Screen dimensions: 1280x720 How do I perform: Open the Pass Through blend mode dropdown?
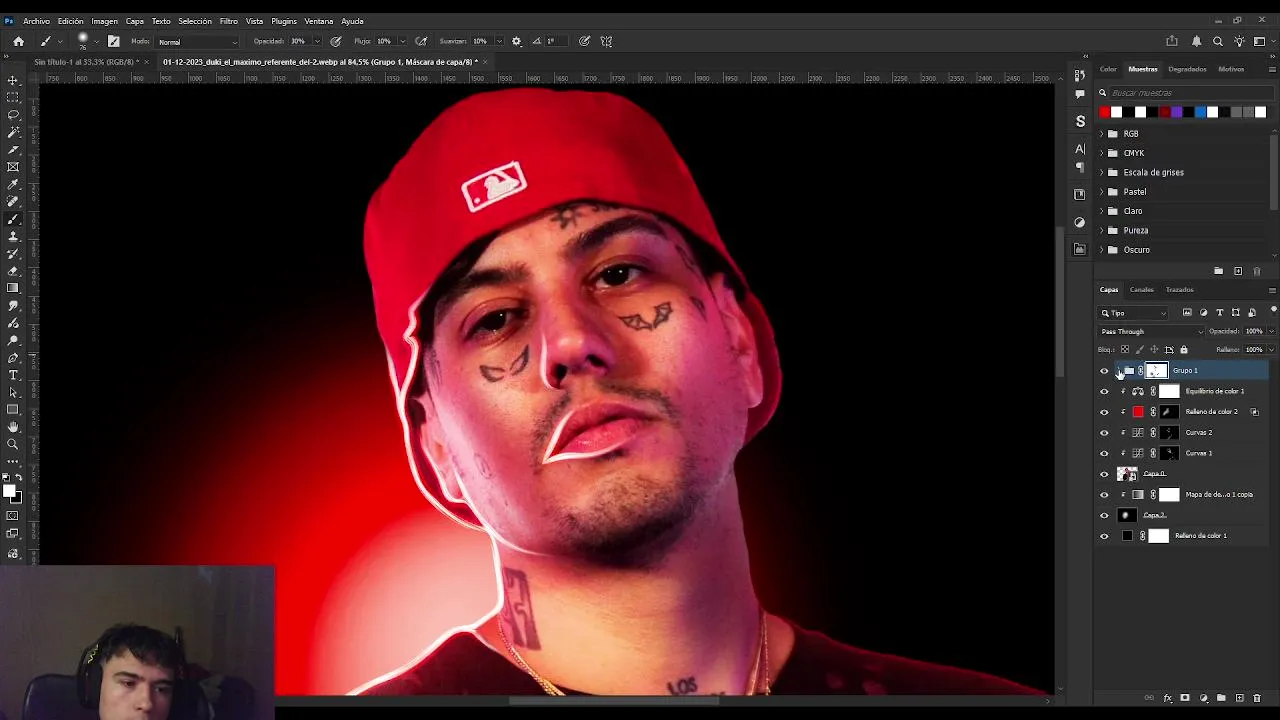(x=1152, y=331)
